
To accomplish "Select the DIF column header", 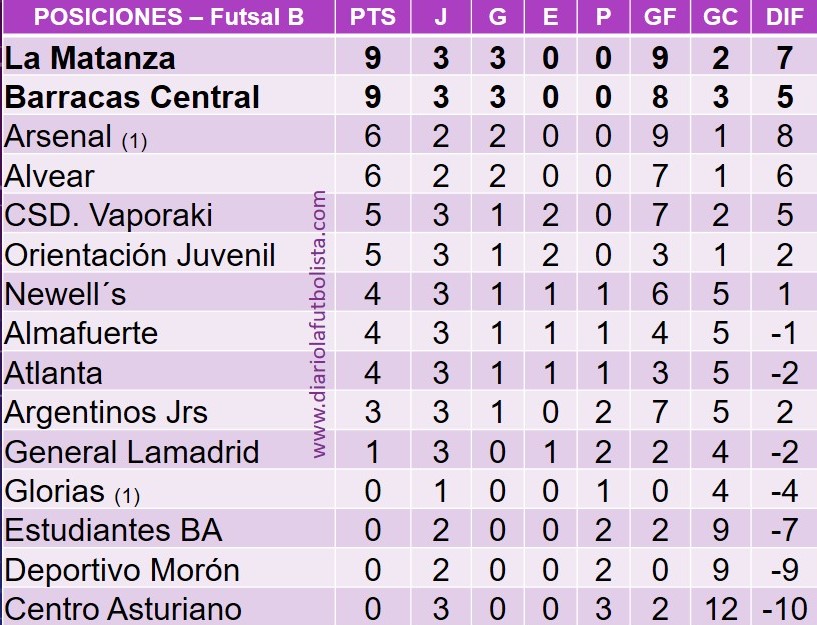I will (x=783, y=18).
